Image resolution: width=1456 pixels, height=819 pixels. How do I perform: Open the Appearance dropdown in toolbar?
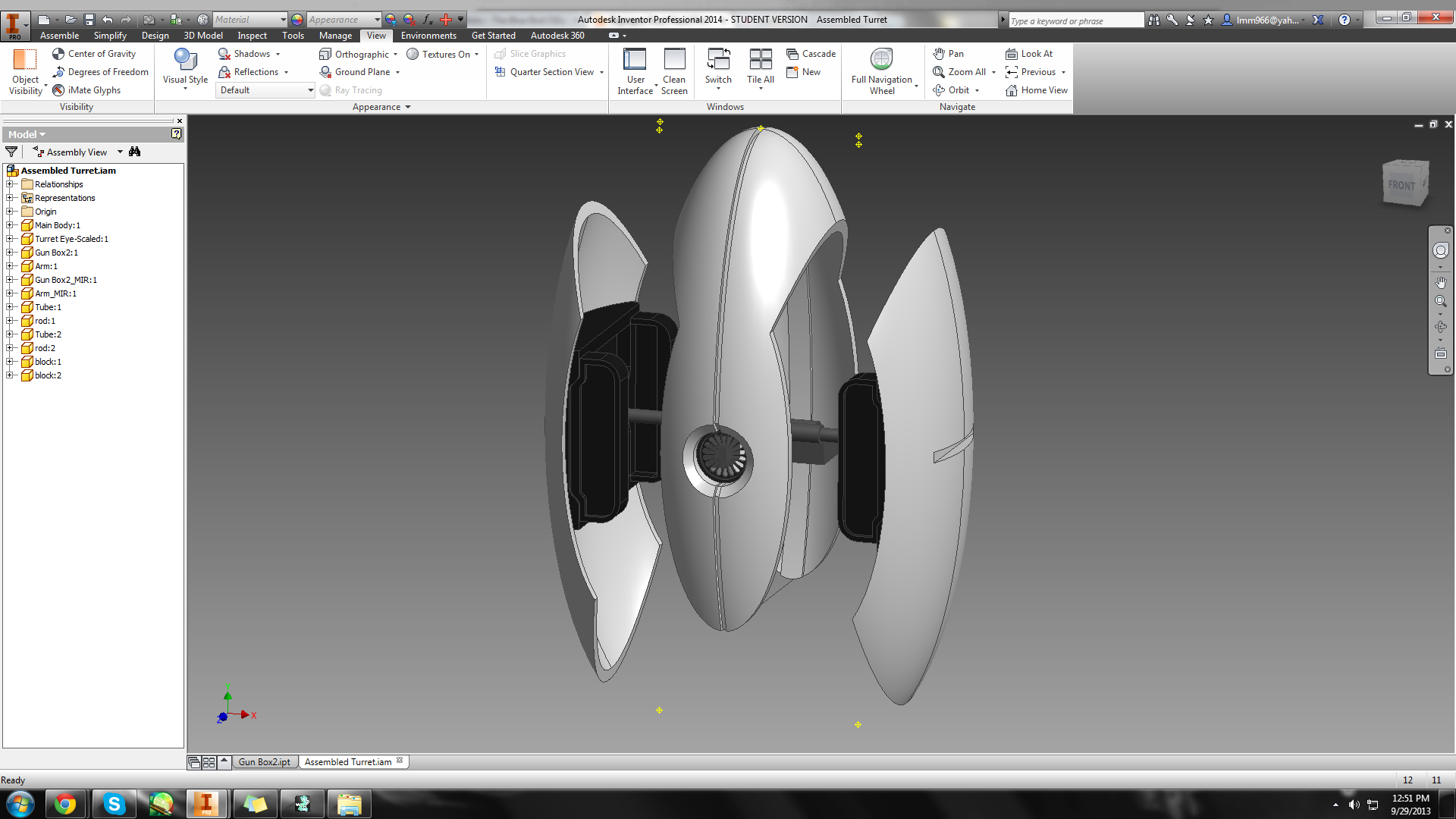click(344, 20)
